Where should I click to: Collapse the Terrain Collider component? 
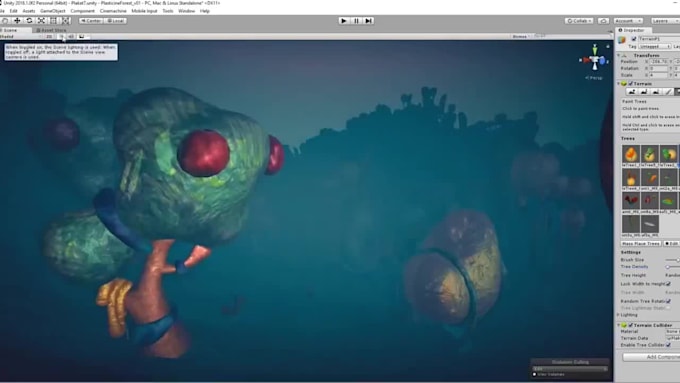619,325
